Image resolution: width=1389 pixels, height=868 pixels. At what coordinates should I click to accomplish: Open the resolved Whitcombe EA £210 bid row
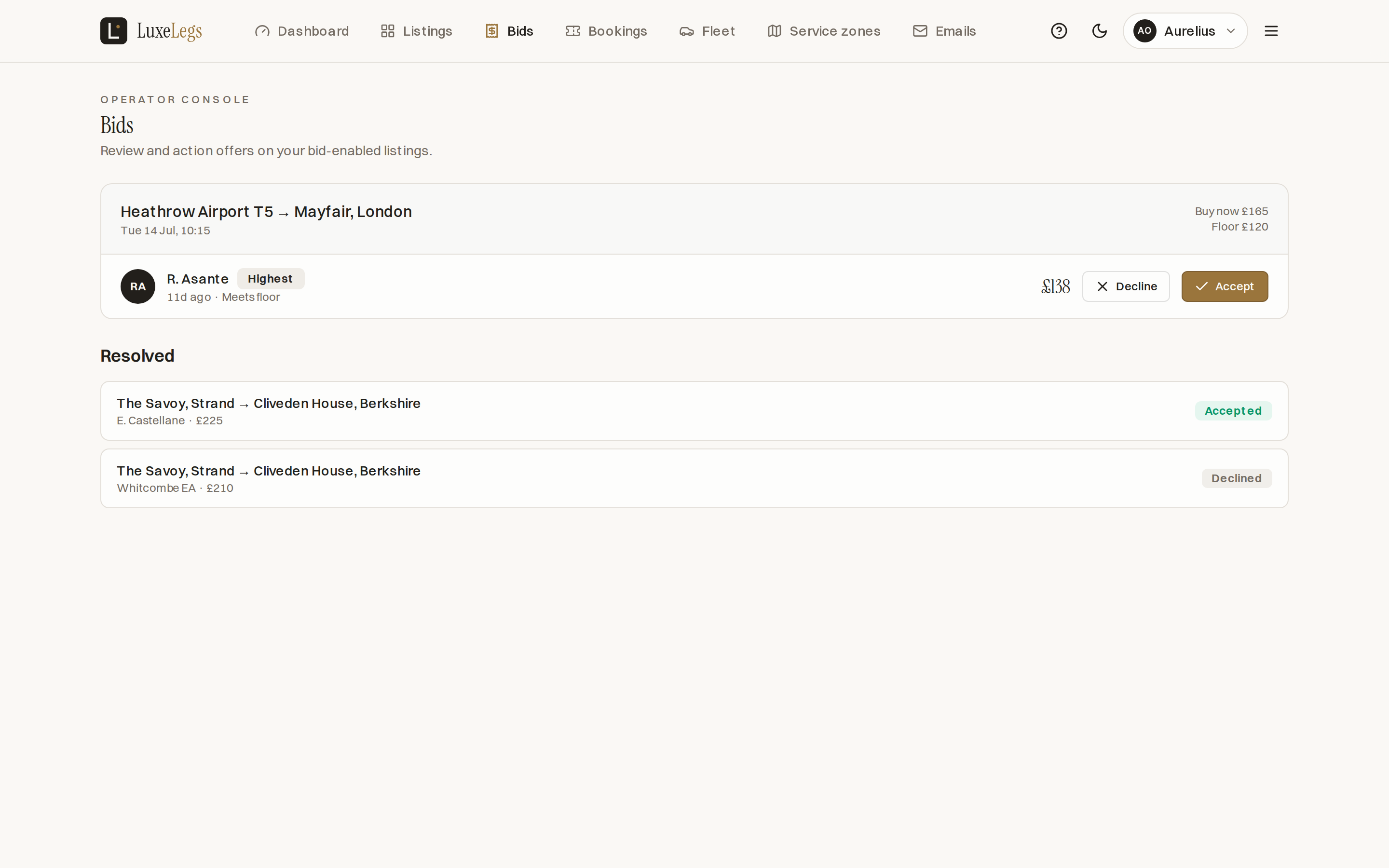[694, 479]
